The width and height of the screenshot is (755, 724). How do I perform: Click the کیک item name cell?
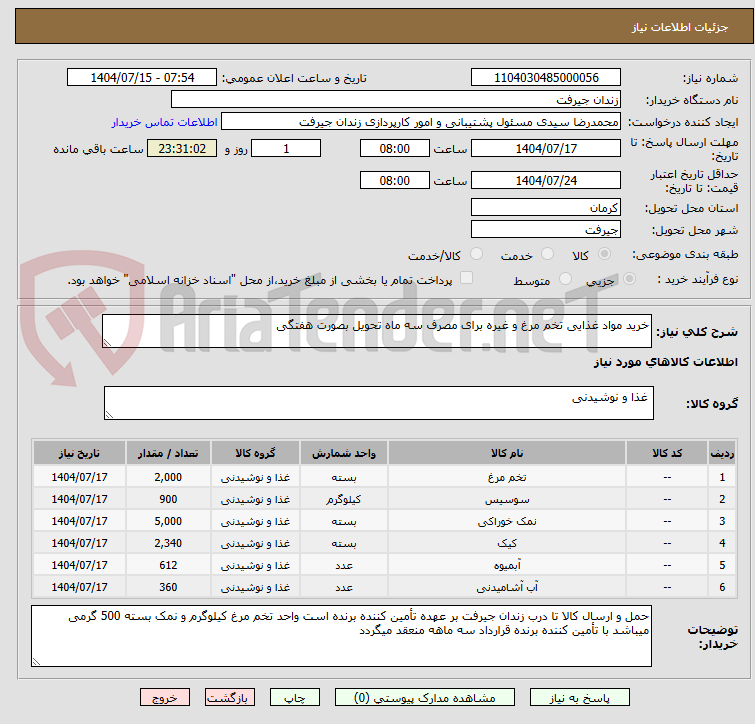507,543
